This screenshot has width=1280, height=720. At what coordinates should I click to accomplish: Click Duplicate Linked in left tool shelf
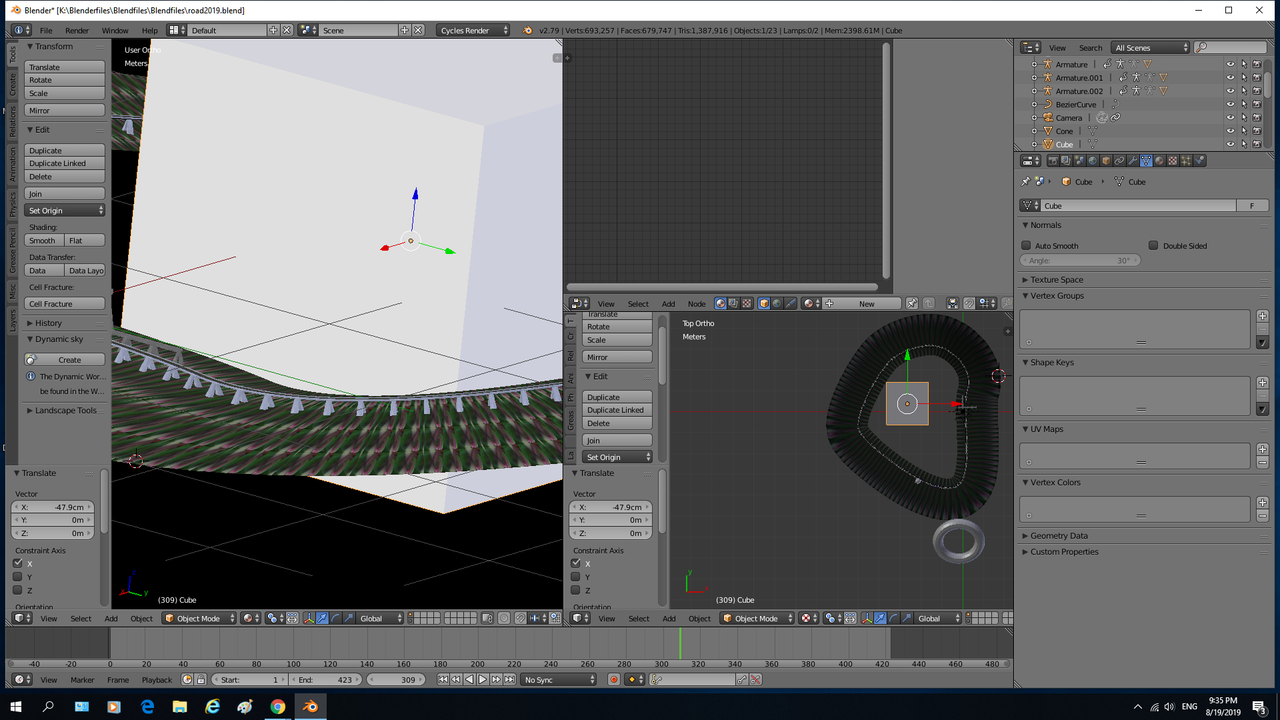coord(65,163)
